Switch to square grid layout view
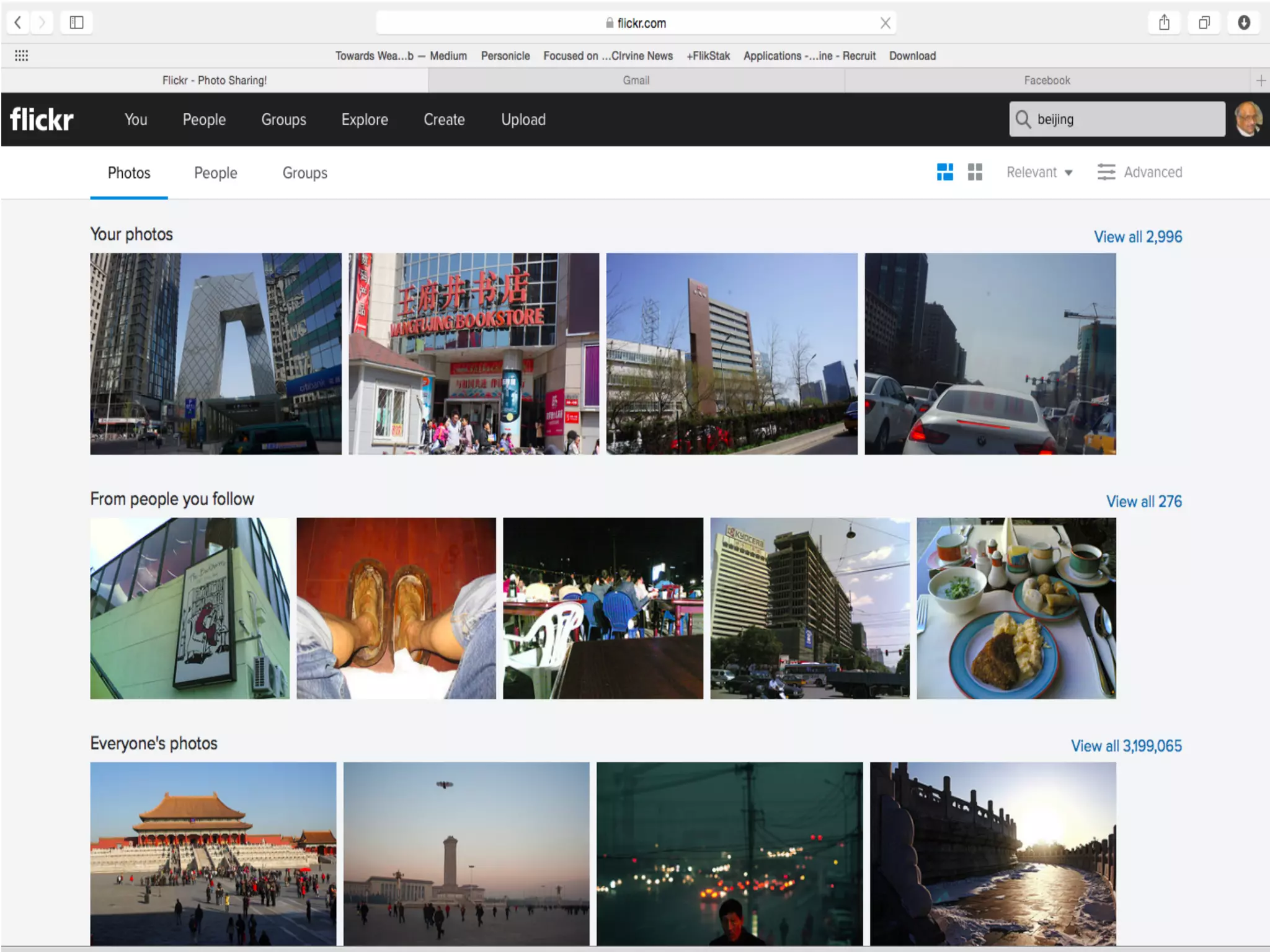Image resolution: width=1270 pixels, height=952 pixels. coord(975,172)
